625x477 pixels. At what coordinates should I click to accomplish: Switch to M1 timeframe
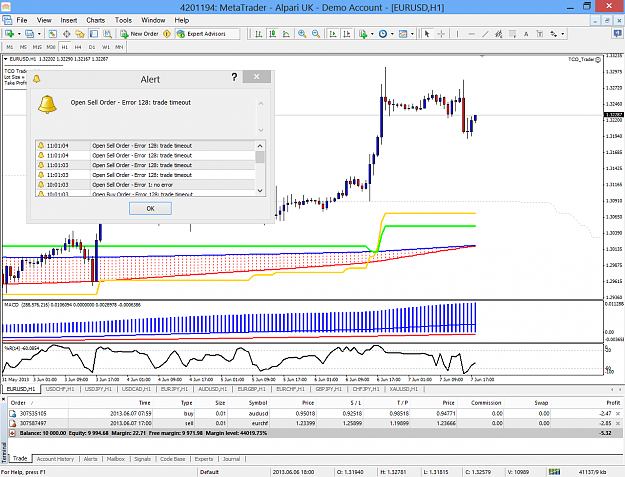tap(10, 47)
